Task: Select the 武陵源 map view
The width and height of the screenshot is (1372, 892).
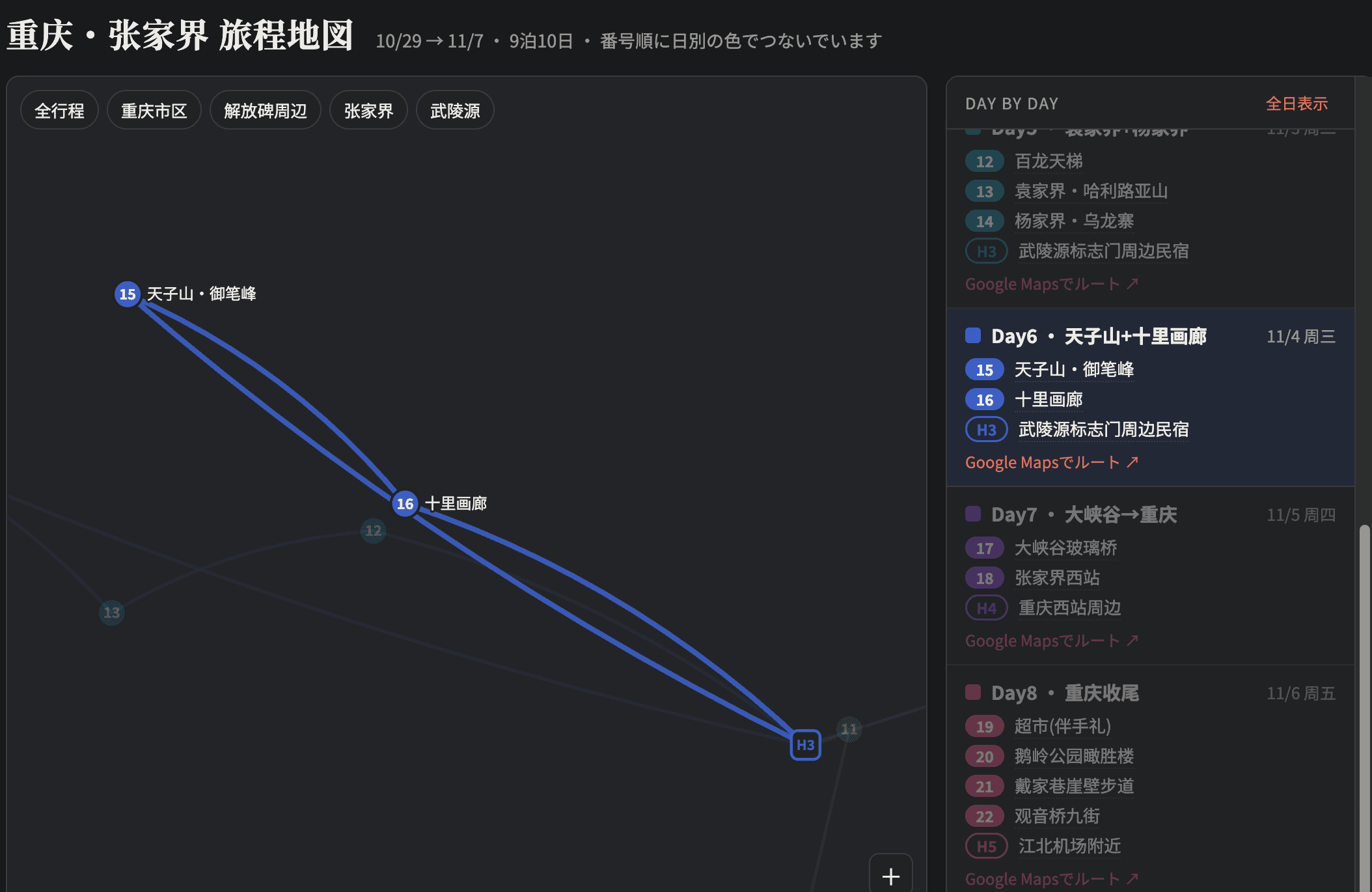Action: tap(455, 111)
